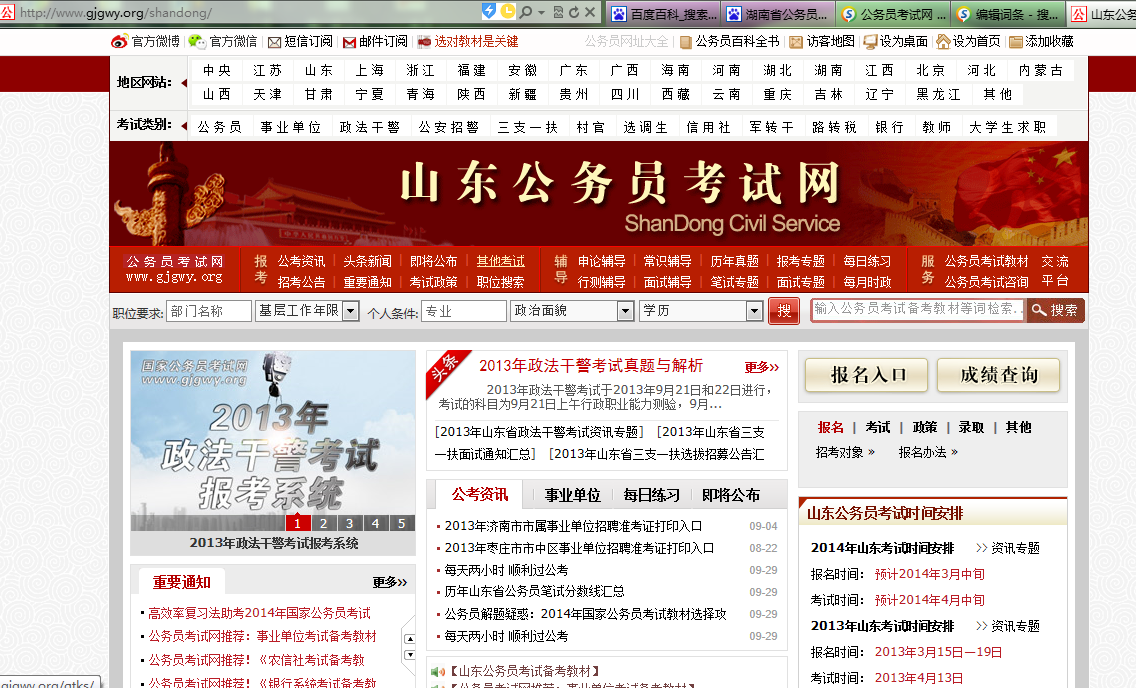
Task: Select slide number 1 in banner carousel
Action: coord(298,523)
